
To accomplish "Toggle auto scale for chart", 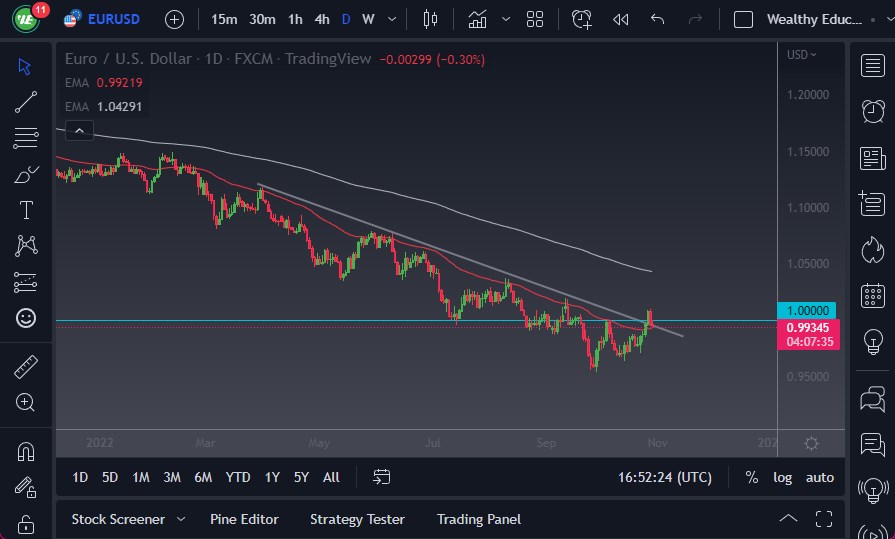I will [820, 477].
